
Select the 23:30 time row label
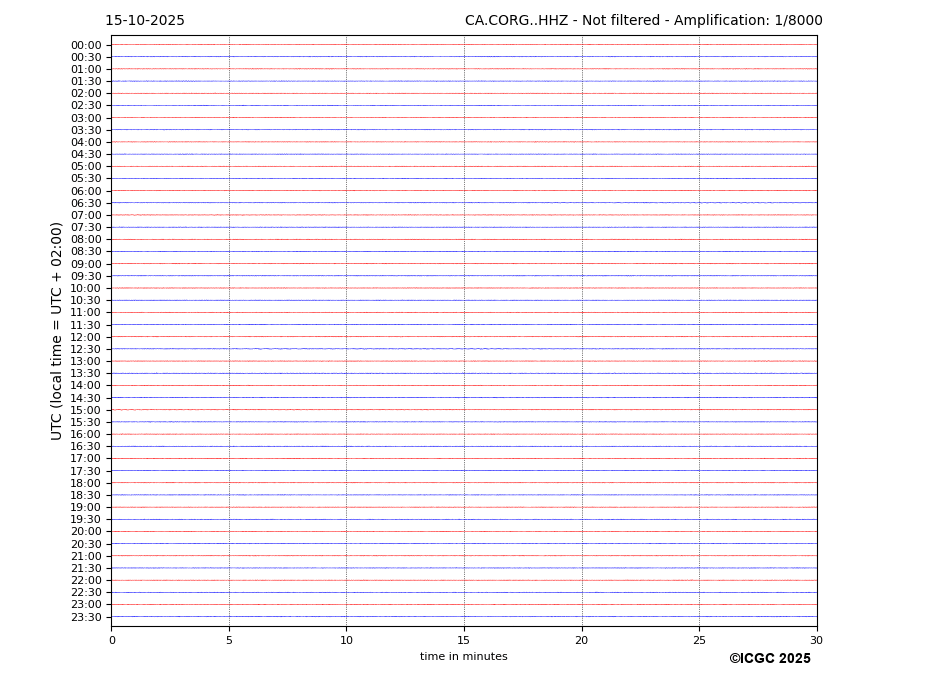(86, 617)
